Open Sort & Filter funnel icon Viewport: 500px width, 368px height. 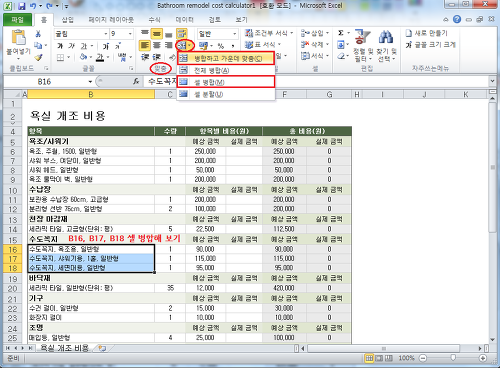point(363,37)
